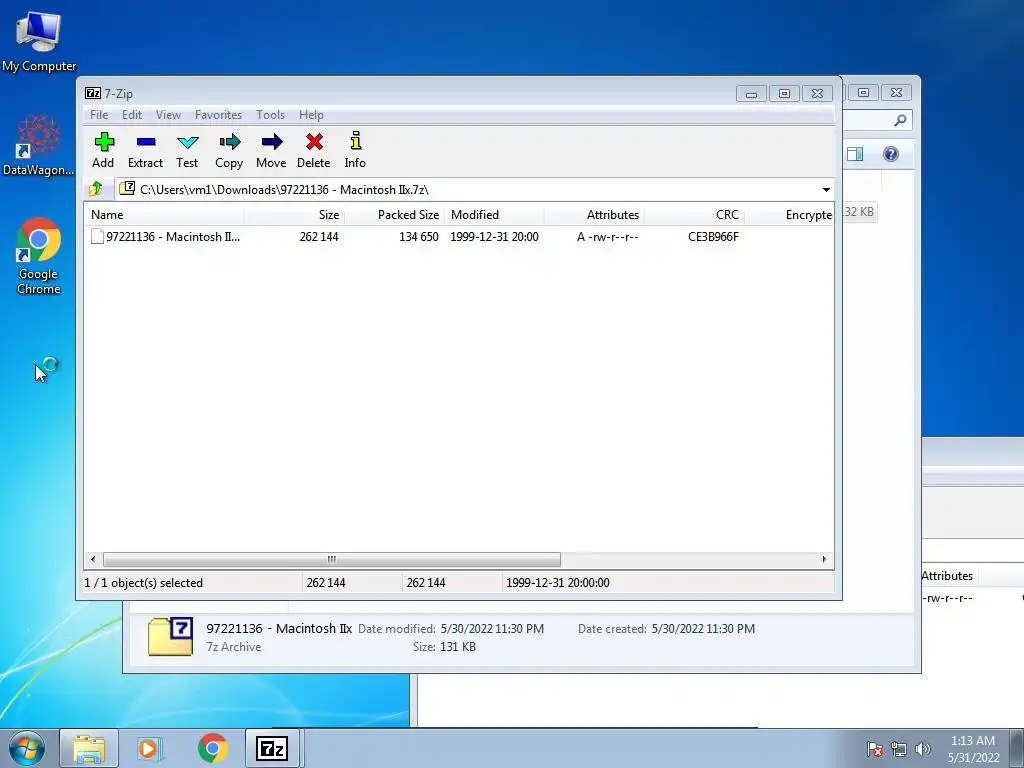
Task: Click packed size value 134 650
Action: click(419, 236)
